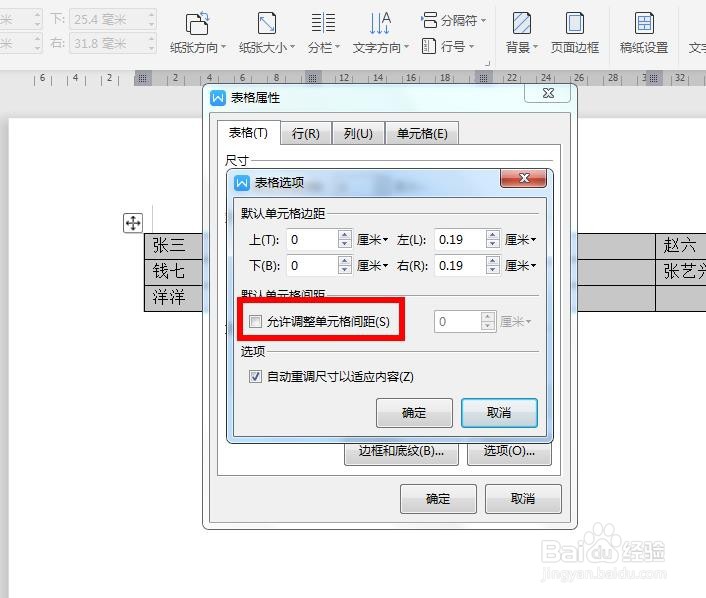Viewport: 706px width, 598px height.
Task: Click the right margin 31.8 毫米 field
Action: [113, 43]
